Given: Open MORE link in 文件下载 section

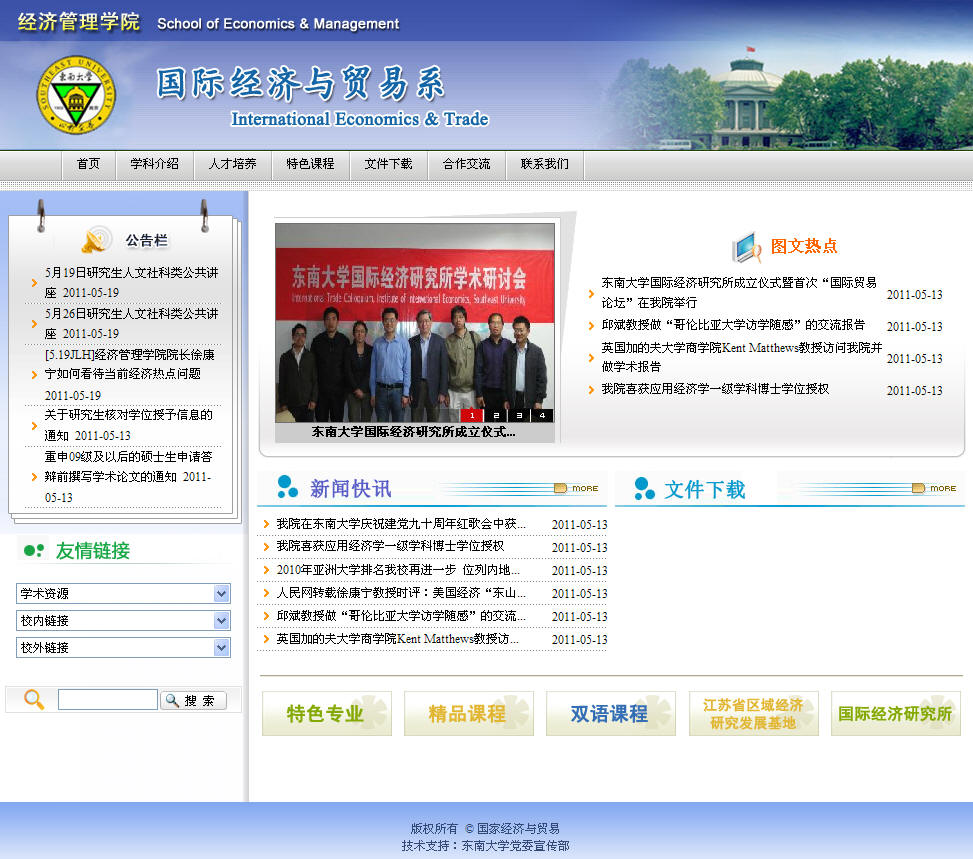Looking at the screenshot, I should [934, 488].
